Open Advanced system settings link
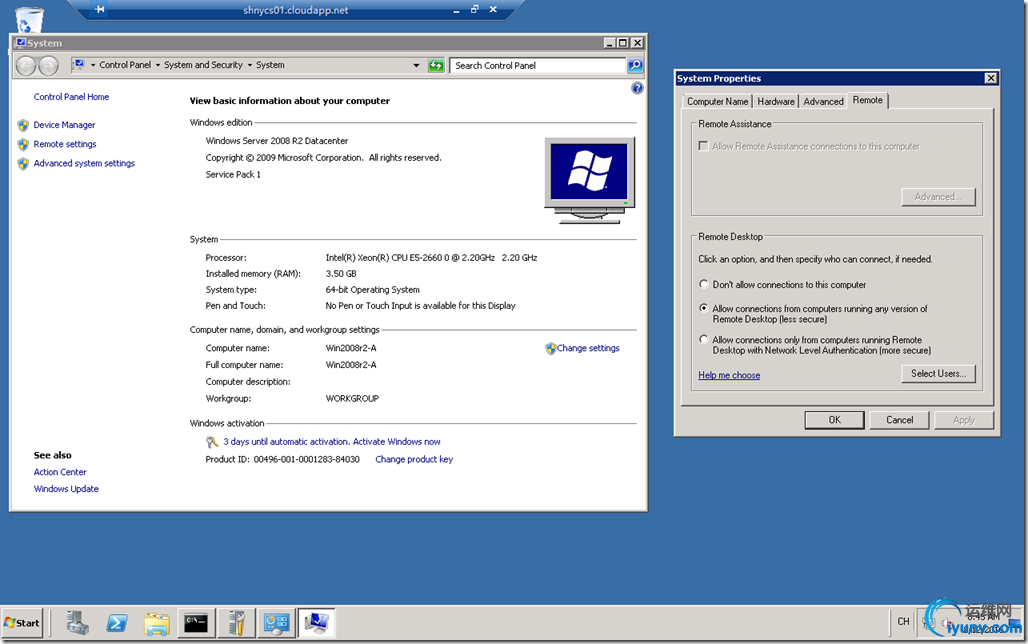This screenshot has height=644, width=1028. point(84,163)
